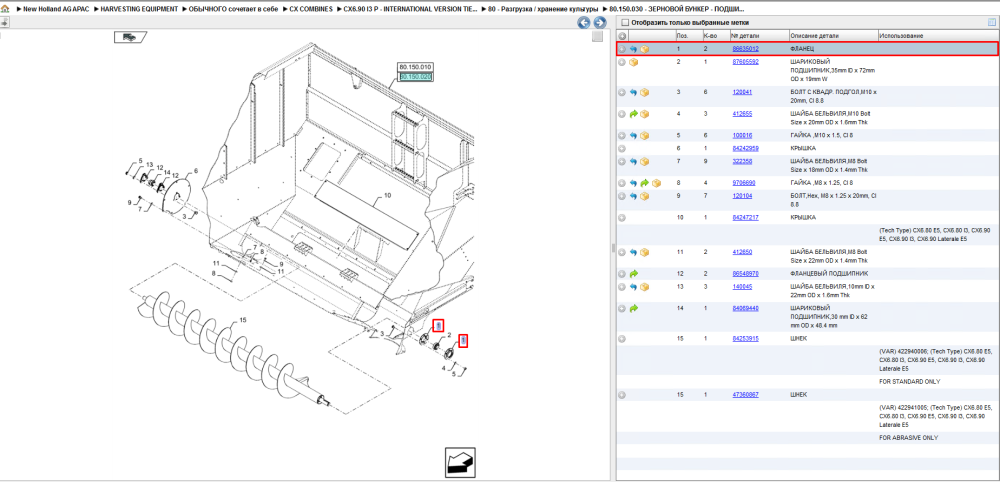The height and width of the screenshot is (482, 1000).
Task: Click the large back arrow below diagram
Action: click(x=461, y=462)
